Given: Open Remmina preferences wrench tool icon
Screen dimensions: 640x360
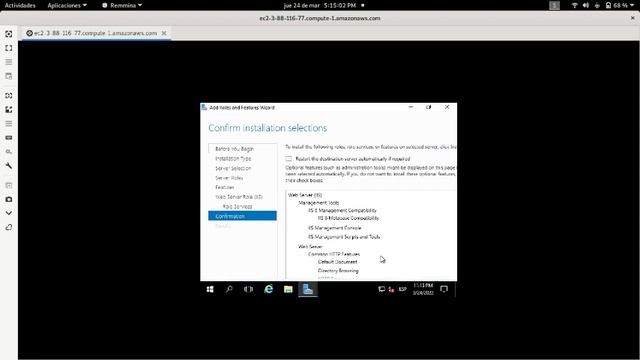Looking at the screenshot, I should coord(9,166).
